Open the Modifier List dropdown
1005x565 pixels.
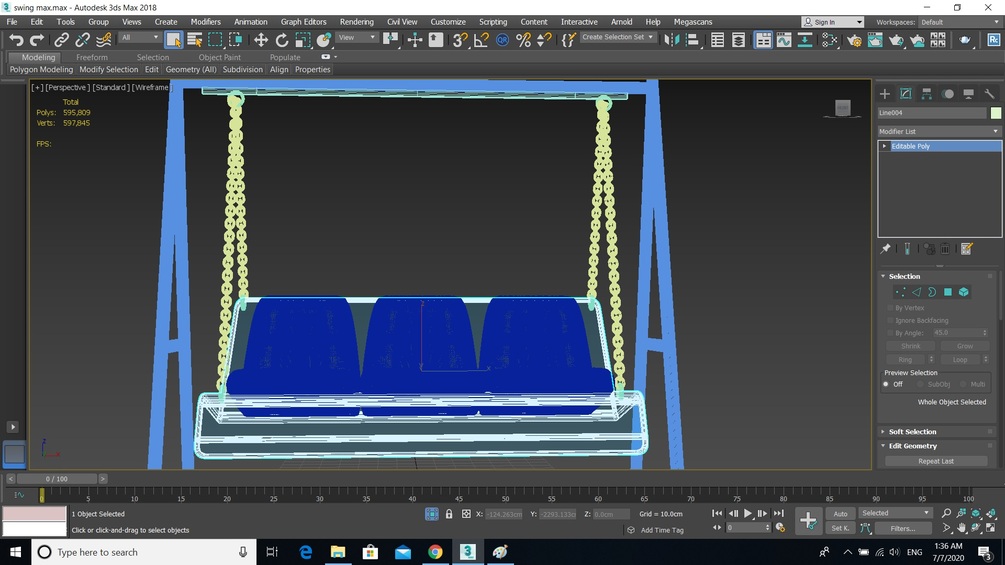pyautogui.click(x=939, y=131)
